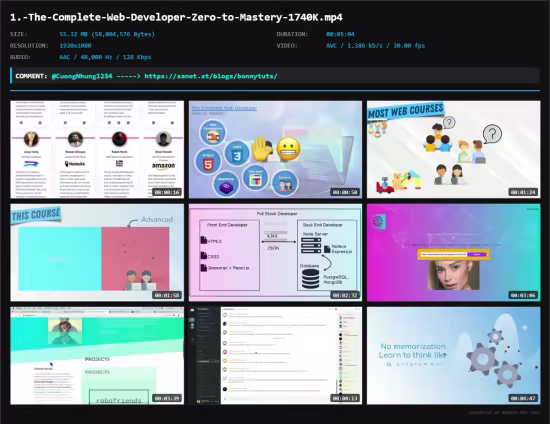The image size is (550, 424).
Task: Click the HTML5 circle icon
Action: tap(208, 162)
